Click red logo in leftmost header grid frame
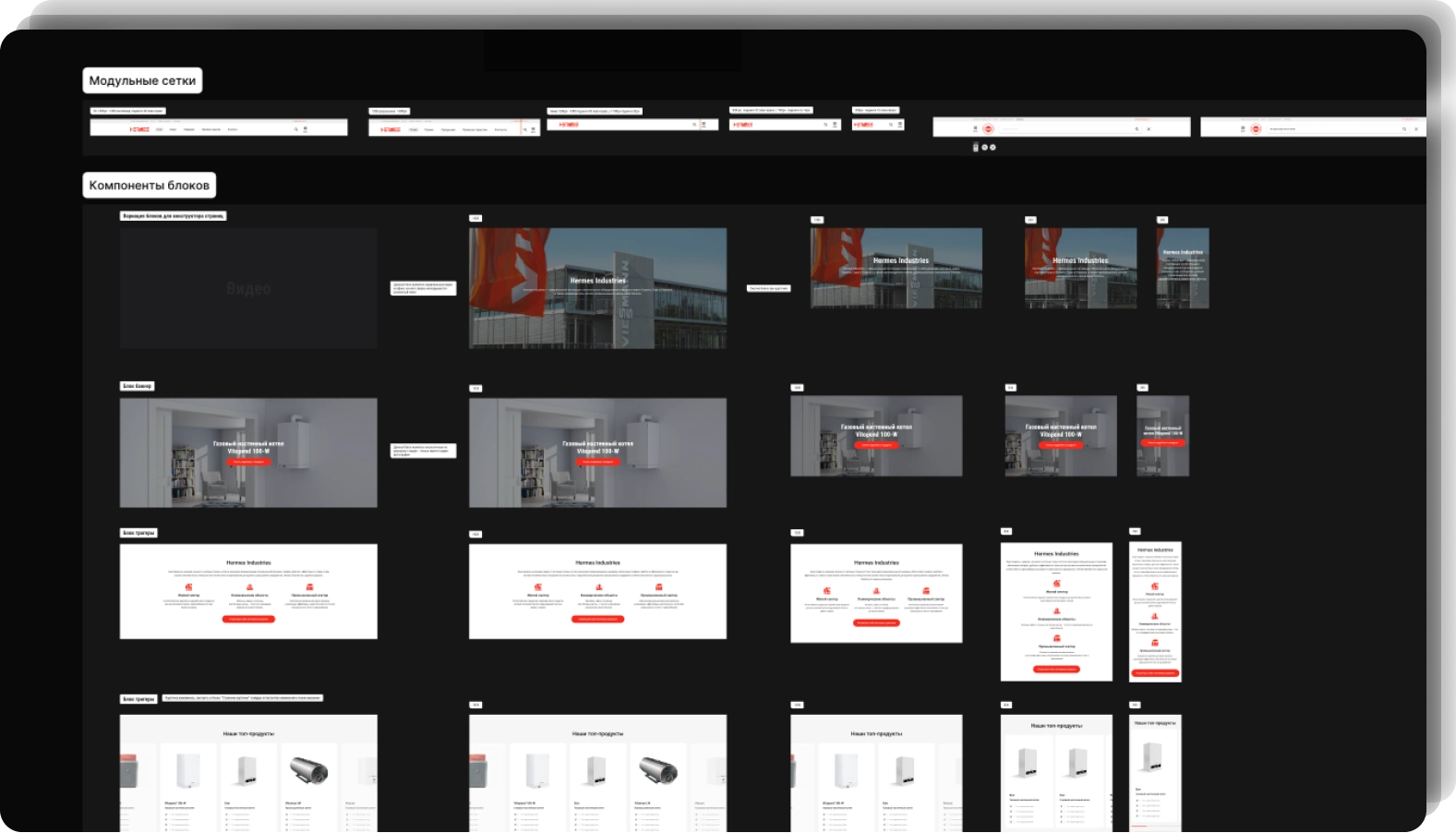The image size is (1456, 833). [139, 129]
